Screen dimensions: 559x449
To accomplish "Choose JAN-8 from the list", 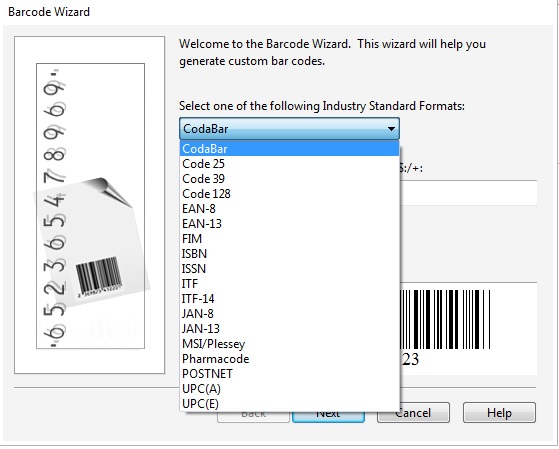I will tap(289, 313).
